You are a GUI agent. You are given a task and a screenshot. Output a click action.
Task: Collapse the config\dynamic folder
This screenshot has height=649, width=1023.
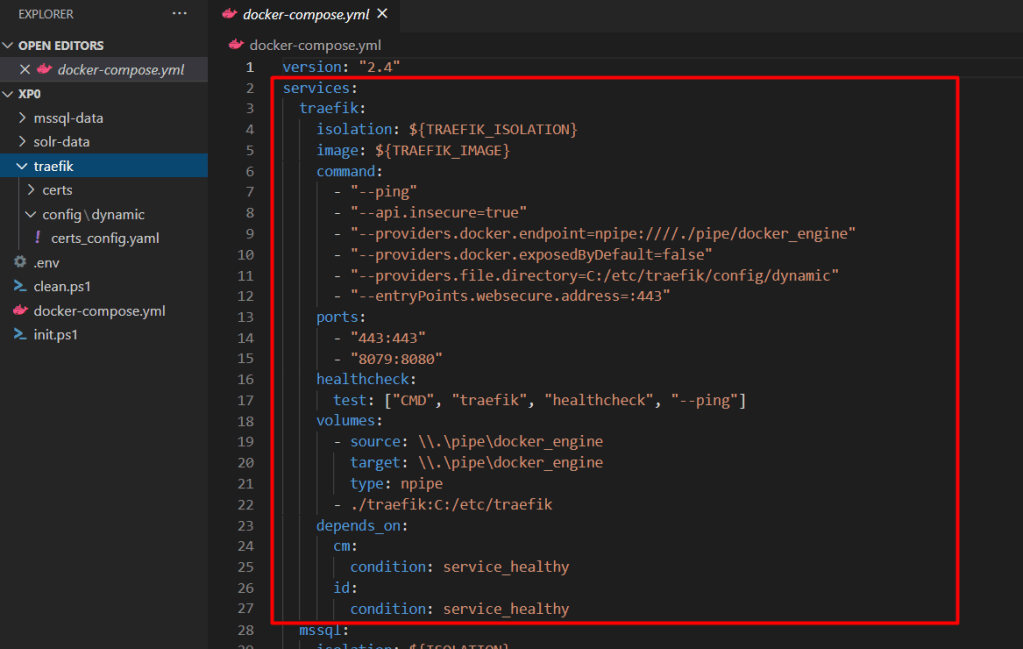[31, 214]
